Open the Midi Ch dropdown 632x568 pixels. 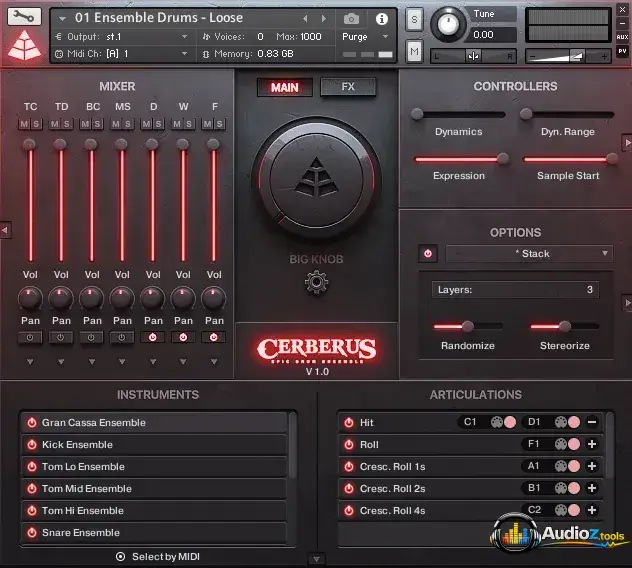point(123,54)
